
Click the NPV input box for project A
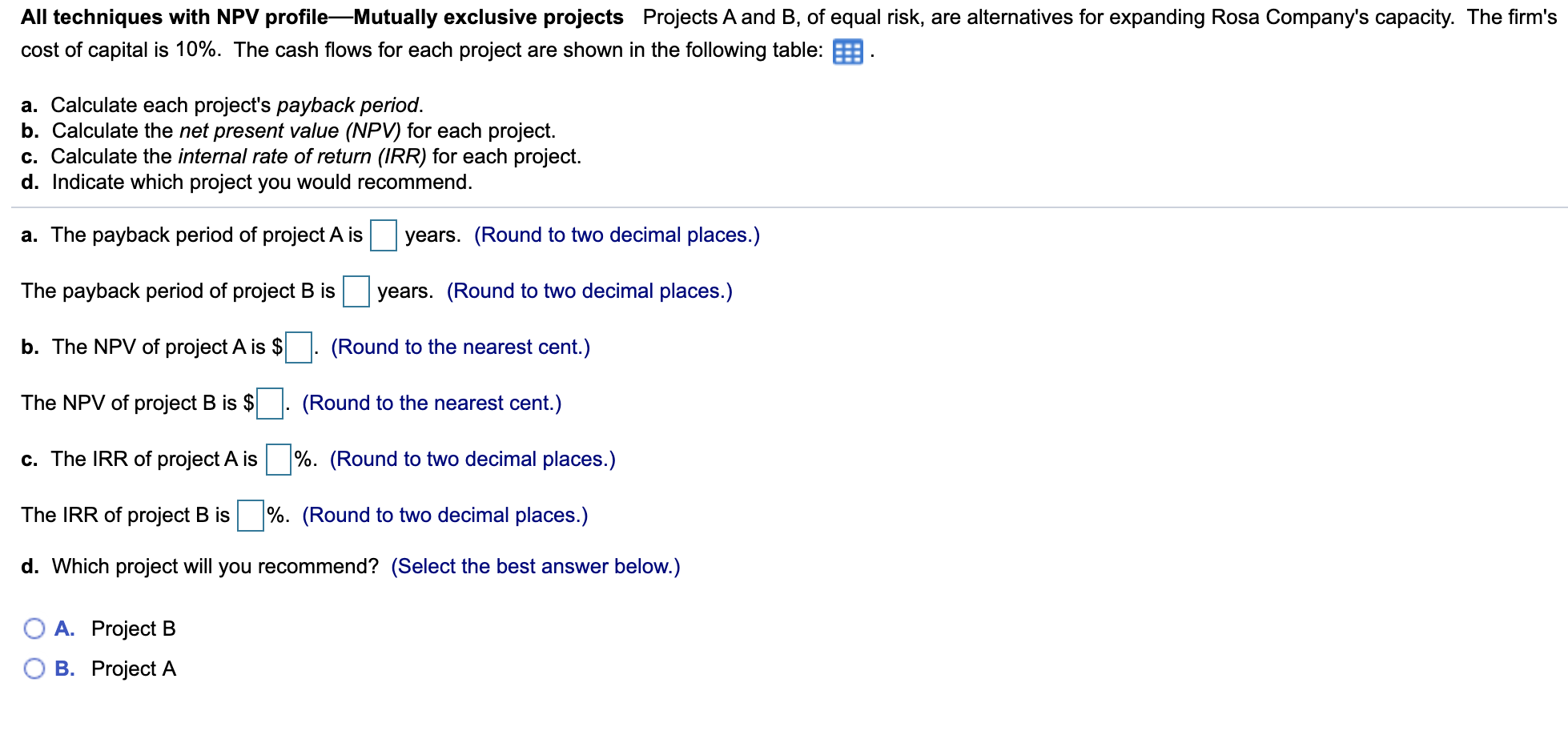coord(297,348)
